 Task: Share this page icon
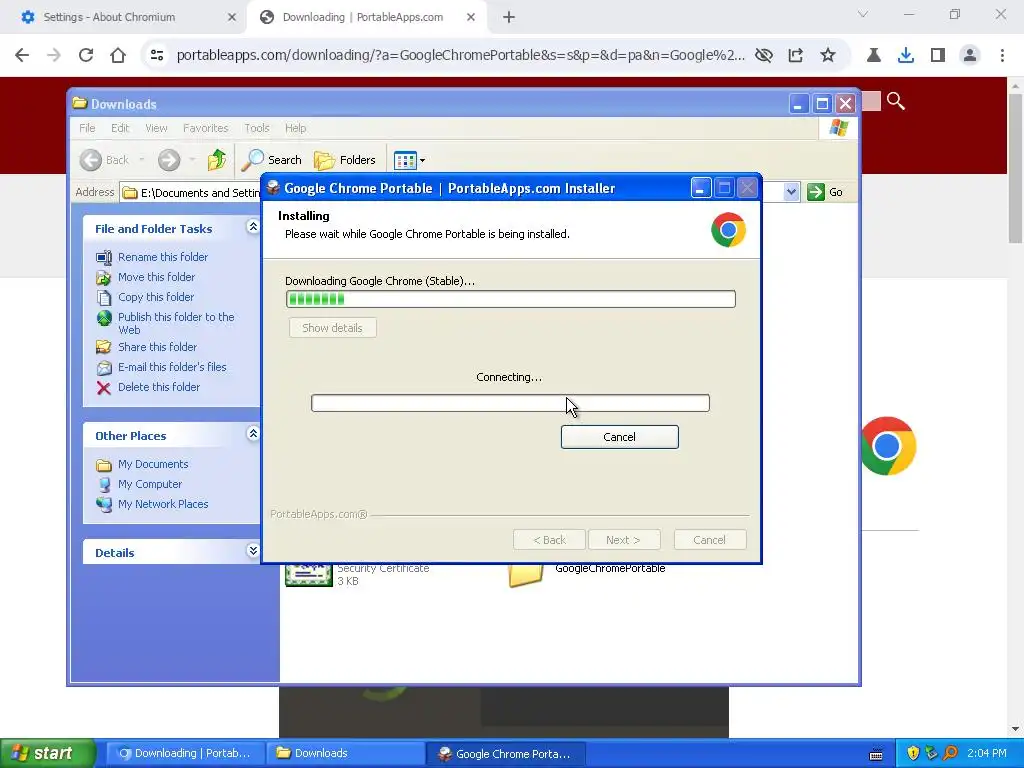click(795, 55)
